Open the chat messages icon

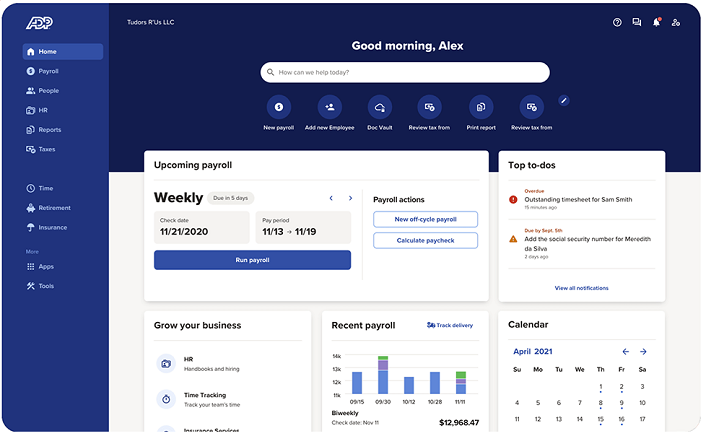coord(637,22)
